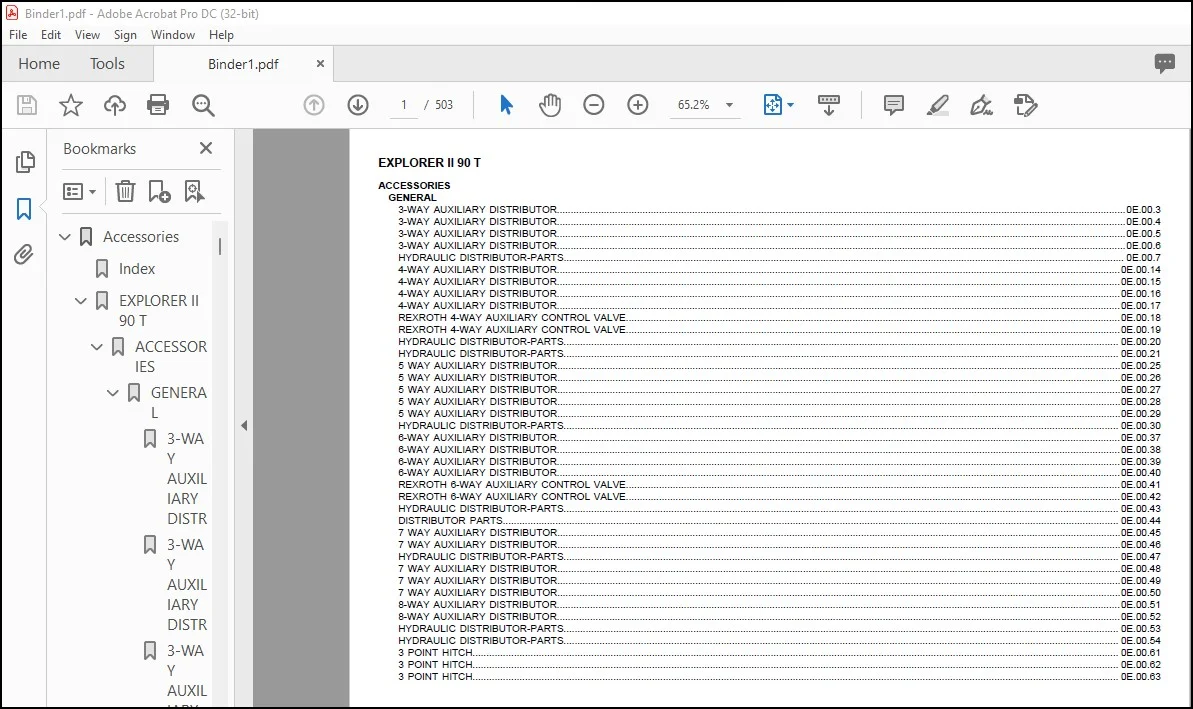This screenshot has width=1193, height=709.
Task: Choose the Selection arrow tool
Action: tap(506, 105)
